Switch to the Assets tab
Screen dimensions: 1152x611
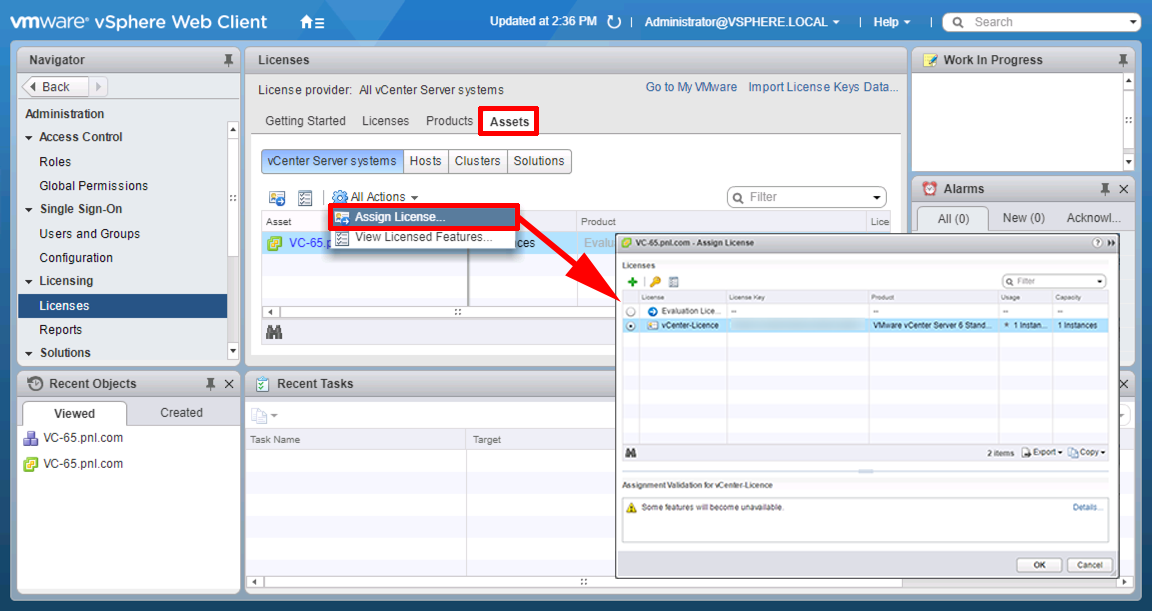click(x=509, y=122)
